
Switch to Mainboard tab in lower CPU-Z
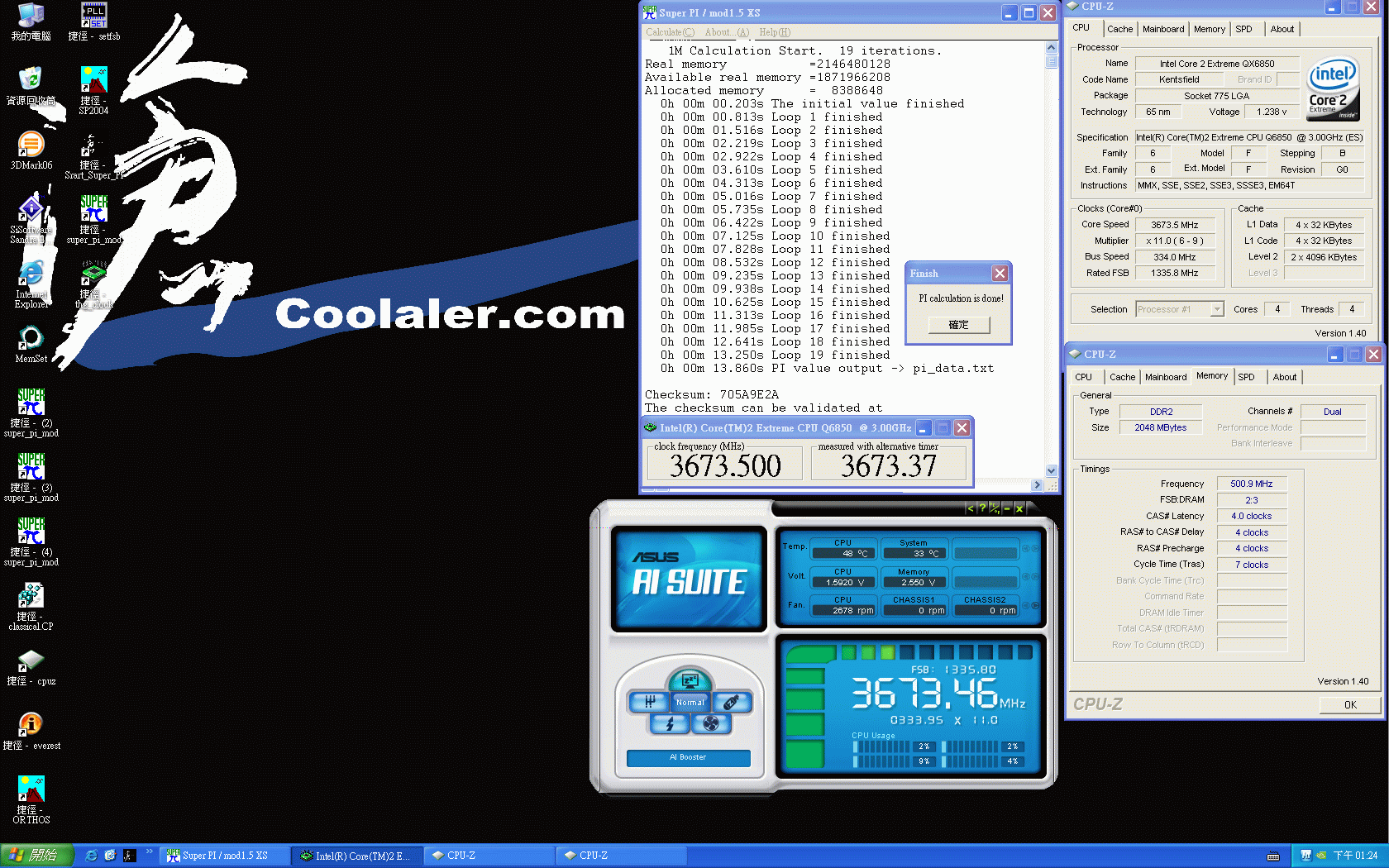point(1166,377)
